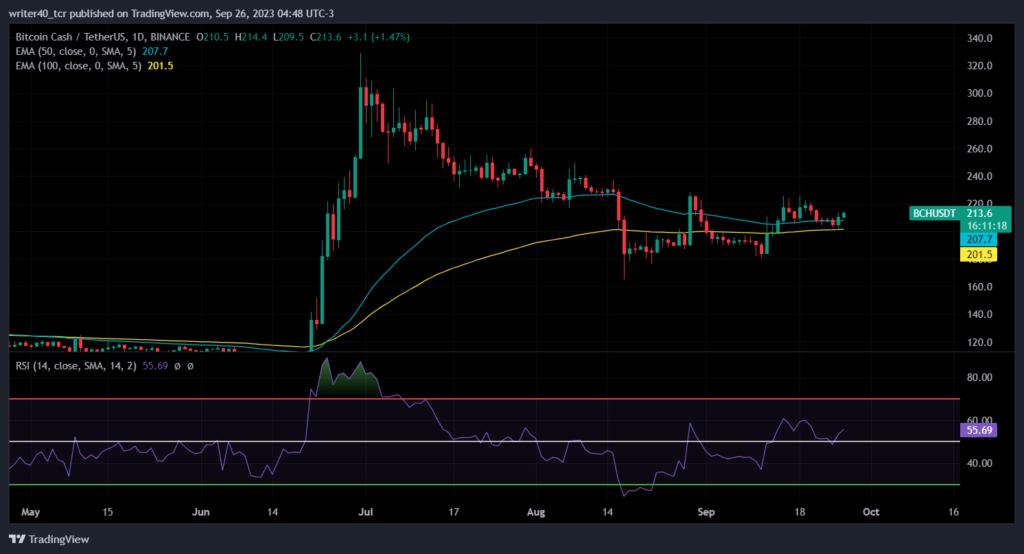
Task: Click the 320.0 price axis label
Action: [x=979, y=65]
